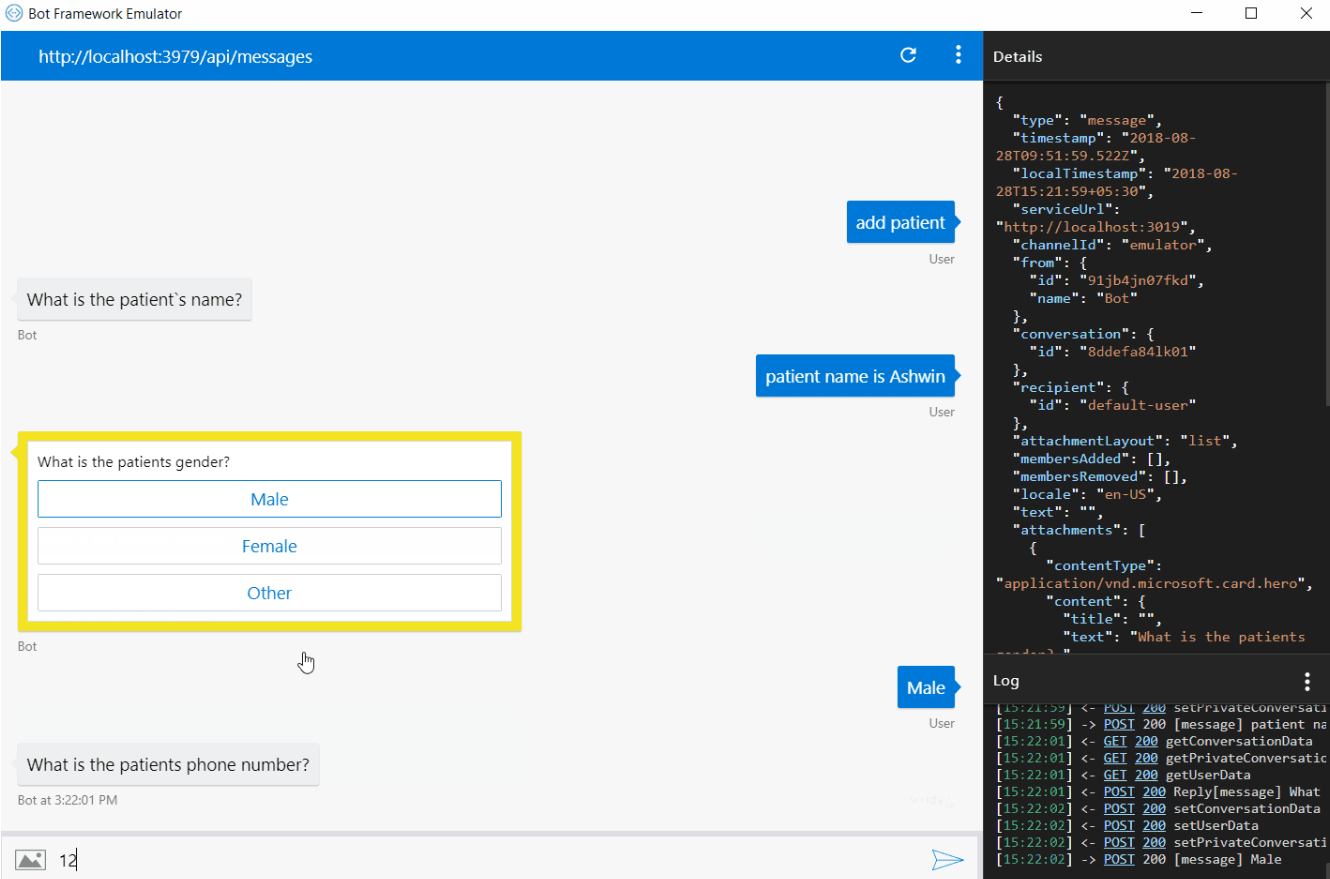Click the upload image icon
Viewport: 1330px width, 879px height.
coord(30,859)
